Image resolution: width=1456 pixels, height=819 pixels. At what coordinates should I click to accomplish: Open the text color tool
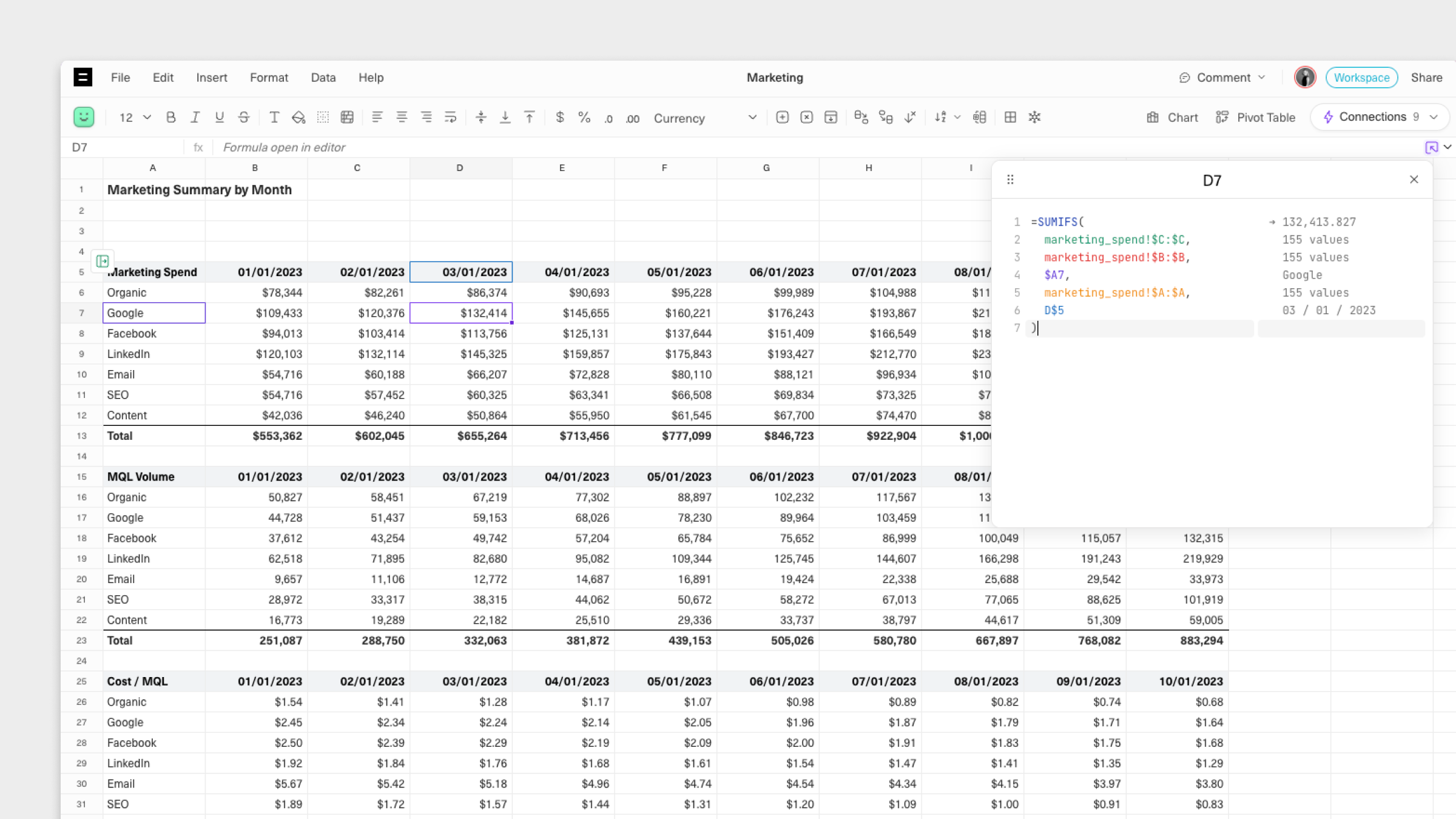[x=274, y=117]
